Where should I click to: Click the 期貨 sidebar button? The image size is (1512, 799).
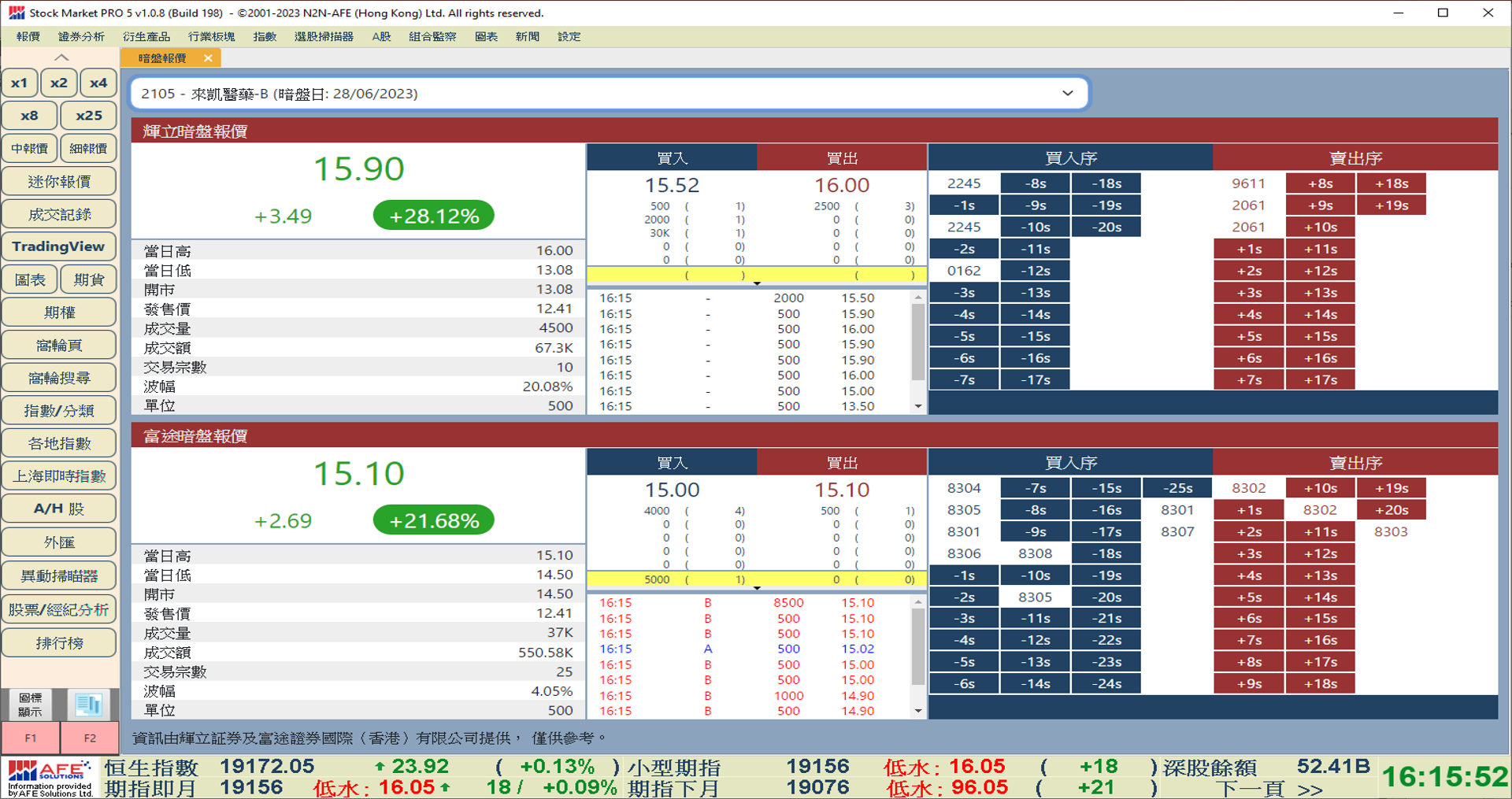click(89, 279)
